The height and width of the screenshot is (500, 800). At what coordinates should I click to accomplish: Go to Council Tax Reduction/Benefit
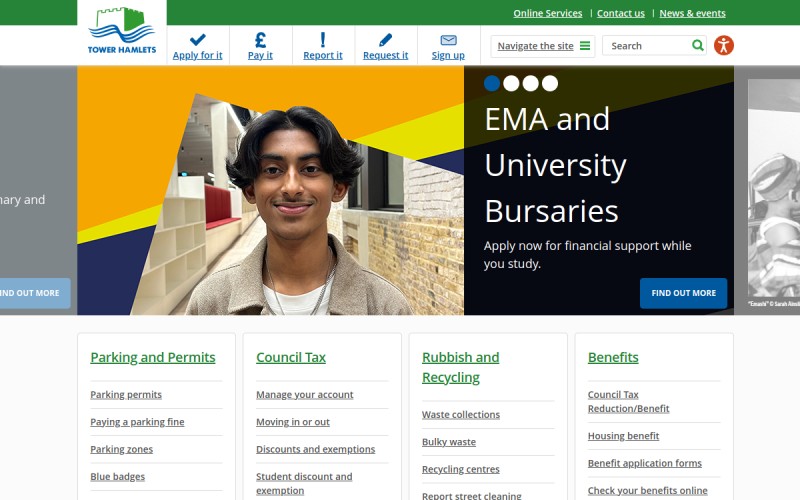point(628,402)
